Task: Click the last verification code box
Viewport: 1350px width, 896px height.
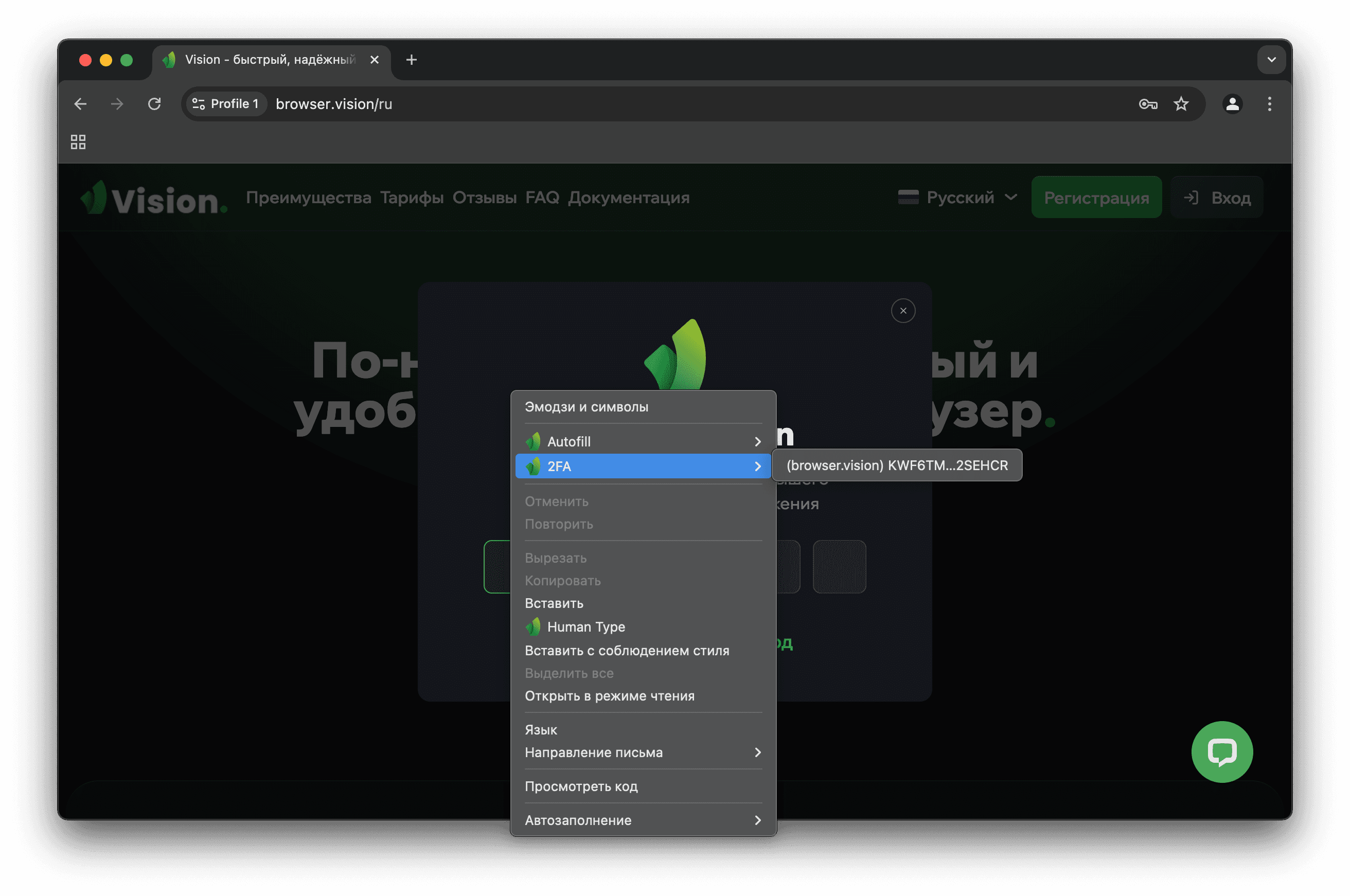Action: (839, 567)
